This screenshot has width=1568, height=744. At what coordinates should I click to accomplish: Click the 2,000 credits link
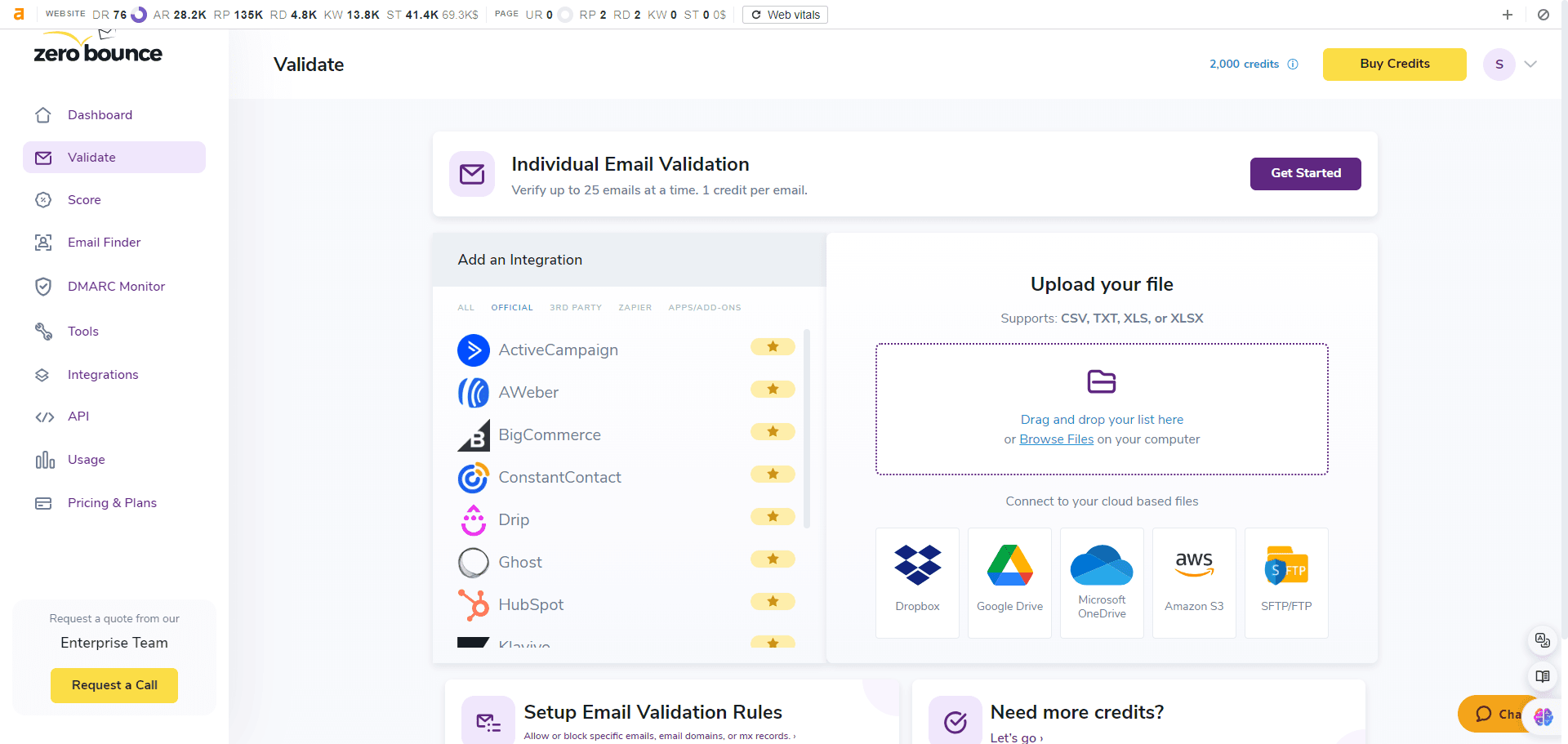pos(1244,65)
